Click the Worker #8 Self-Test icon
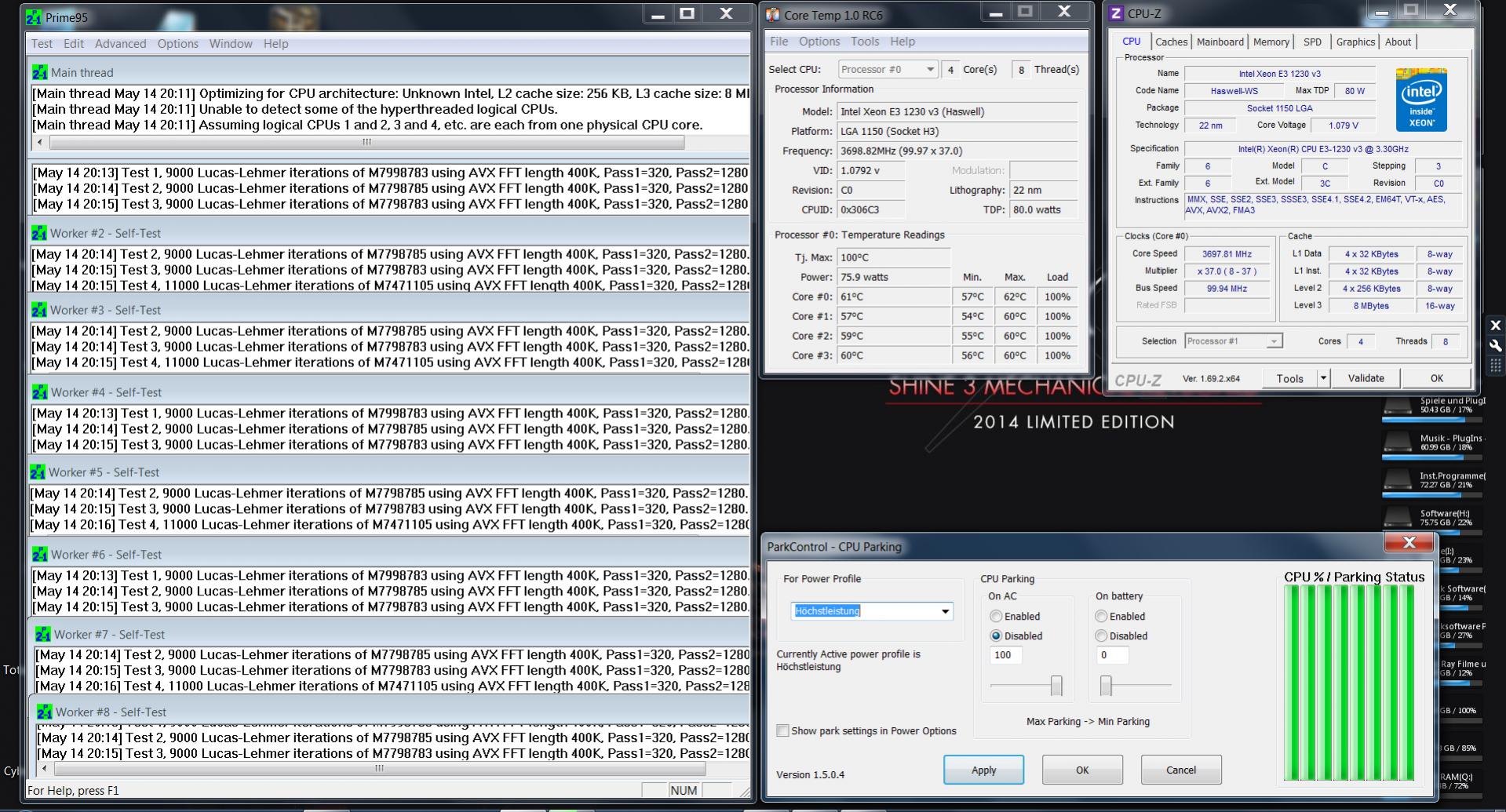1506x812 pixels. (45, 712)
